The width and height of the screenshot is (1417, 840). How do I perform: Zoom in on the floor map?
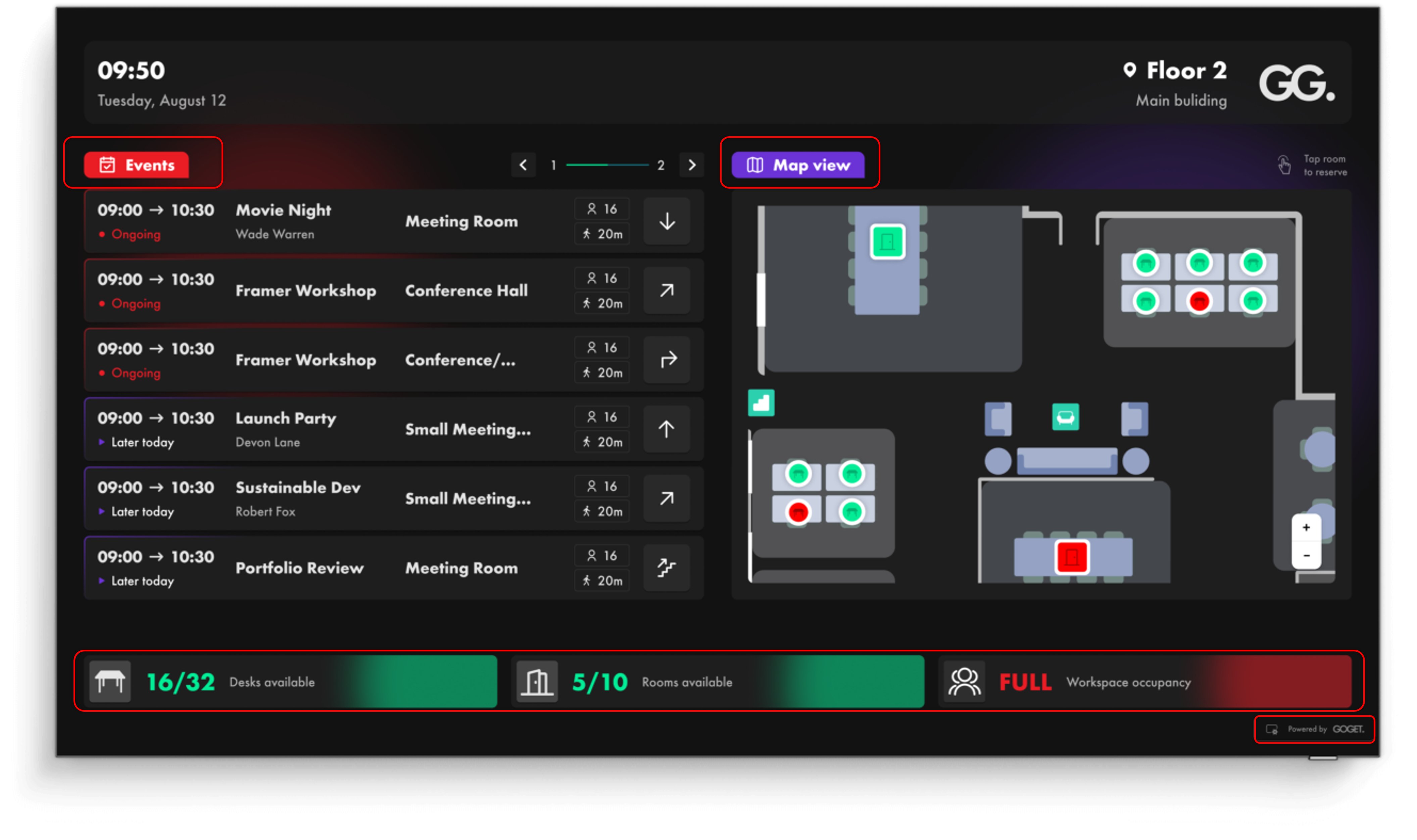point(1307,528)
